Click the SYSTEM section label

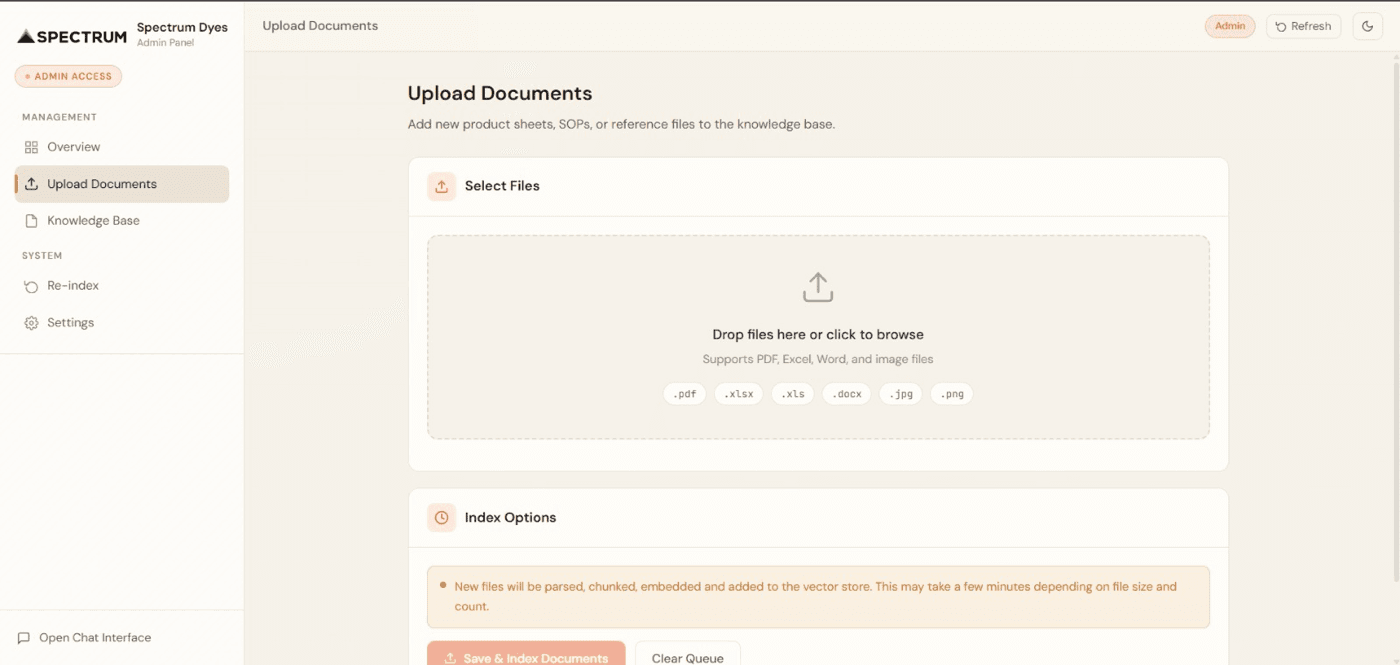pos(42,256)
